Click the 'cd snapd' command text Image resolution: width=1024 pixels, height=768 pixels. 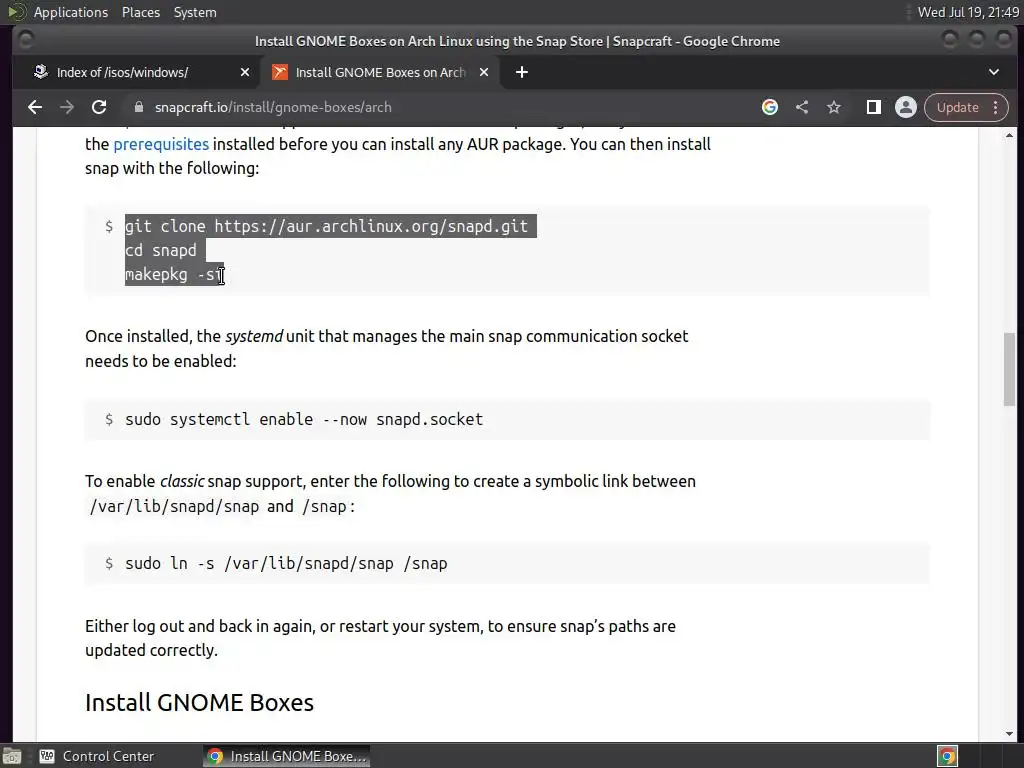pyautogui.click(x=161, y=250)
